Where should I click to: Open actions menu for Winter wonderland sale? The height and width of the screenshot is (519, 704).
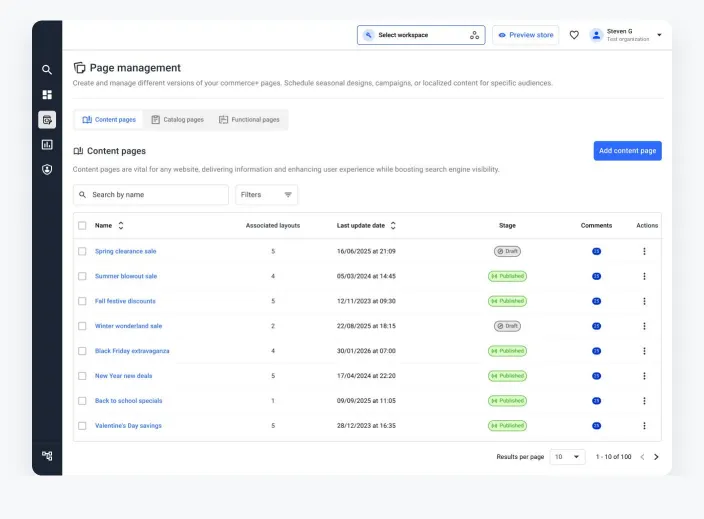(644, 326)
